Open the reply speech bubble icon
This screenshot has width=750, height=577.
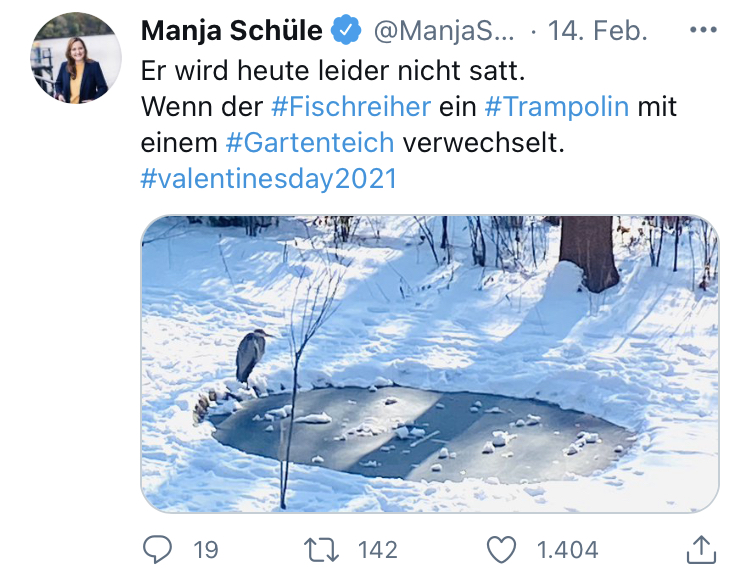point(159,548)
